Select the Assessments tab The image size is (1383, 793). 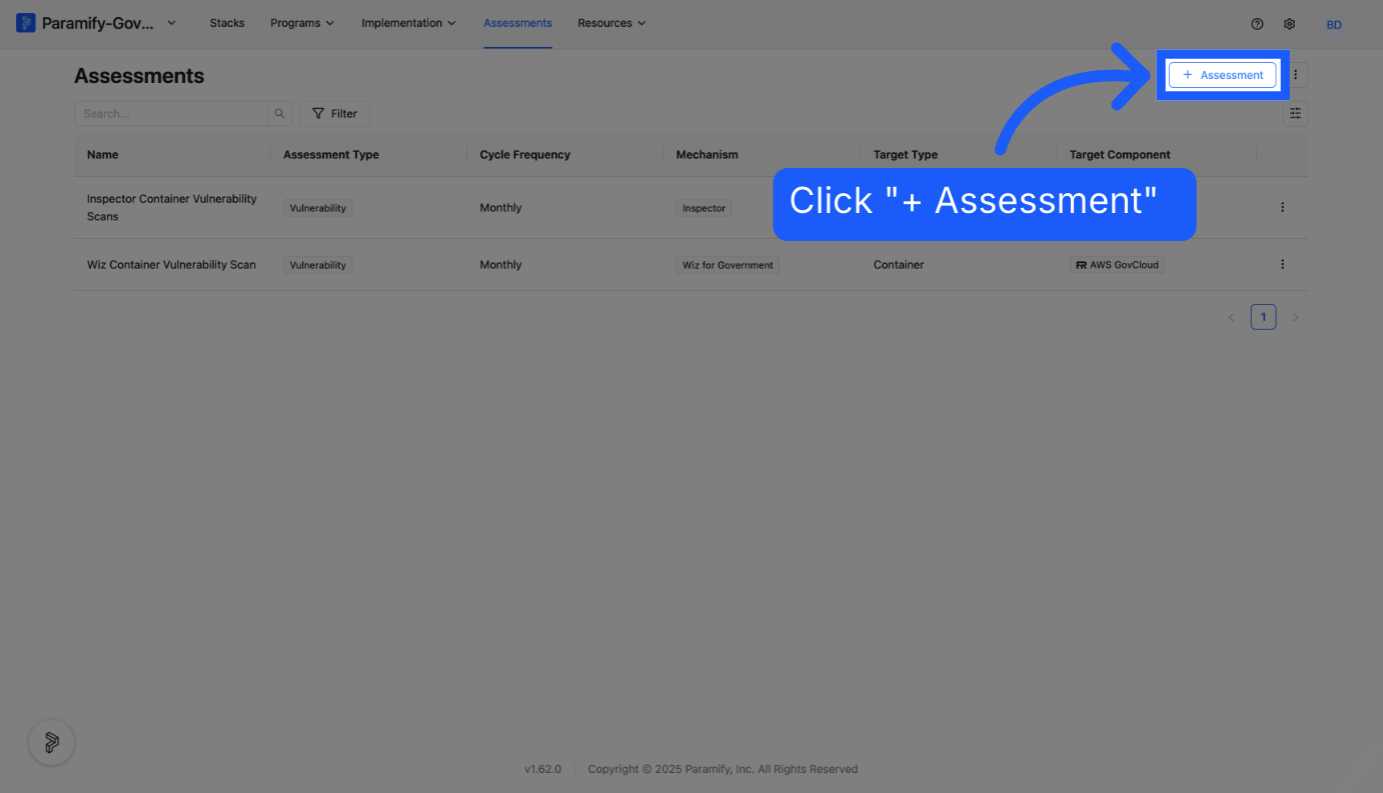click(518, 23)
